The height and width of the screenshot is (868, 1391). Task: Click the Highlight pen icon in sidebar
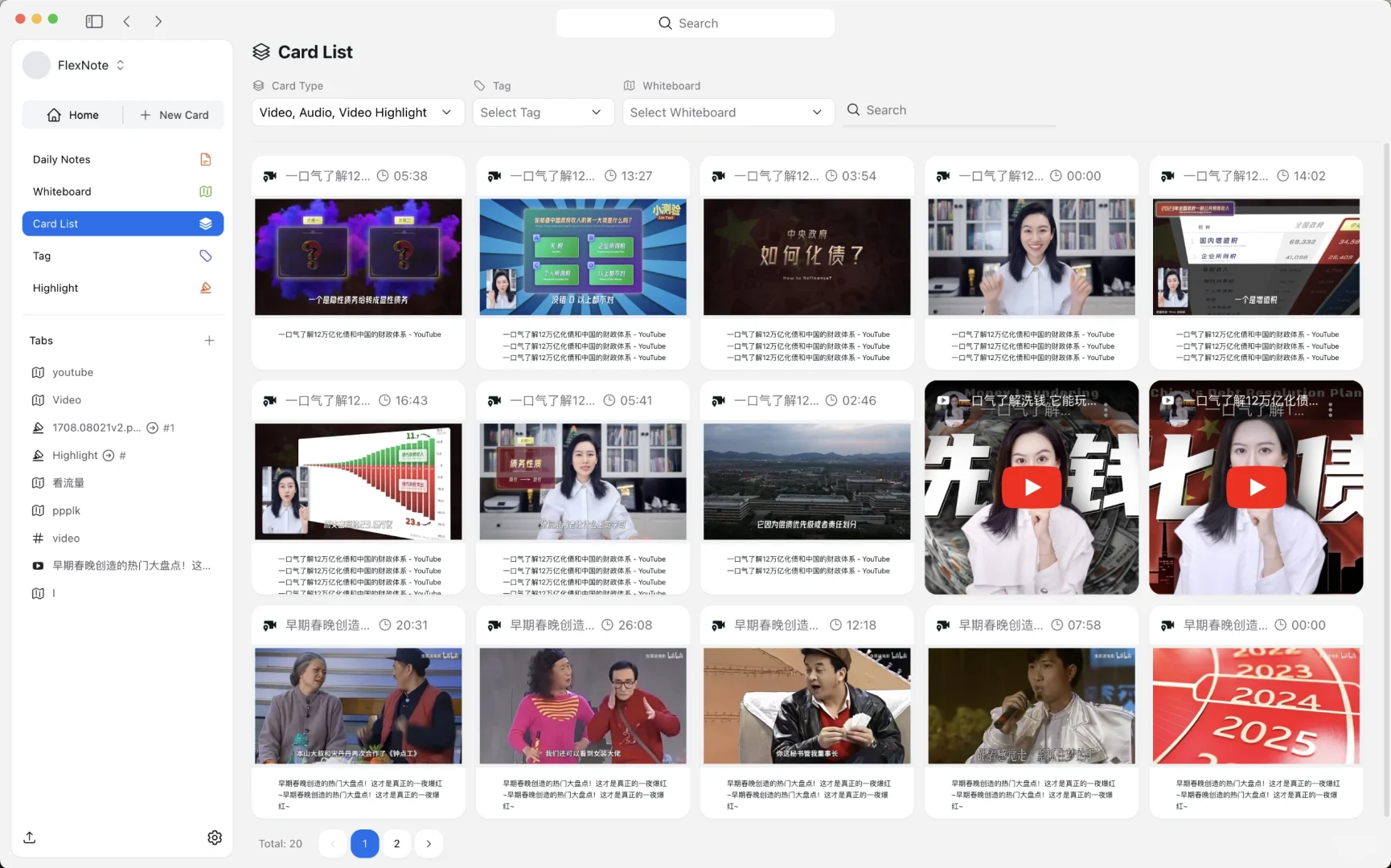pyautogui.click(x=206, y=288)
